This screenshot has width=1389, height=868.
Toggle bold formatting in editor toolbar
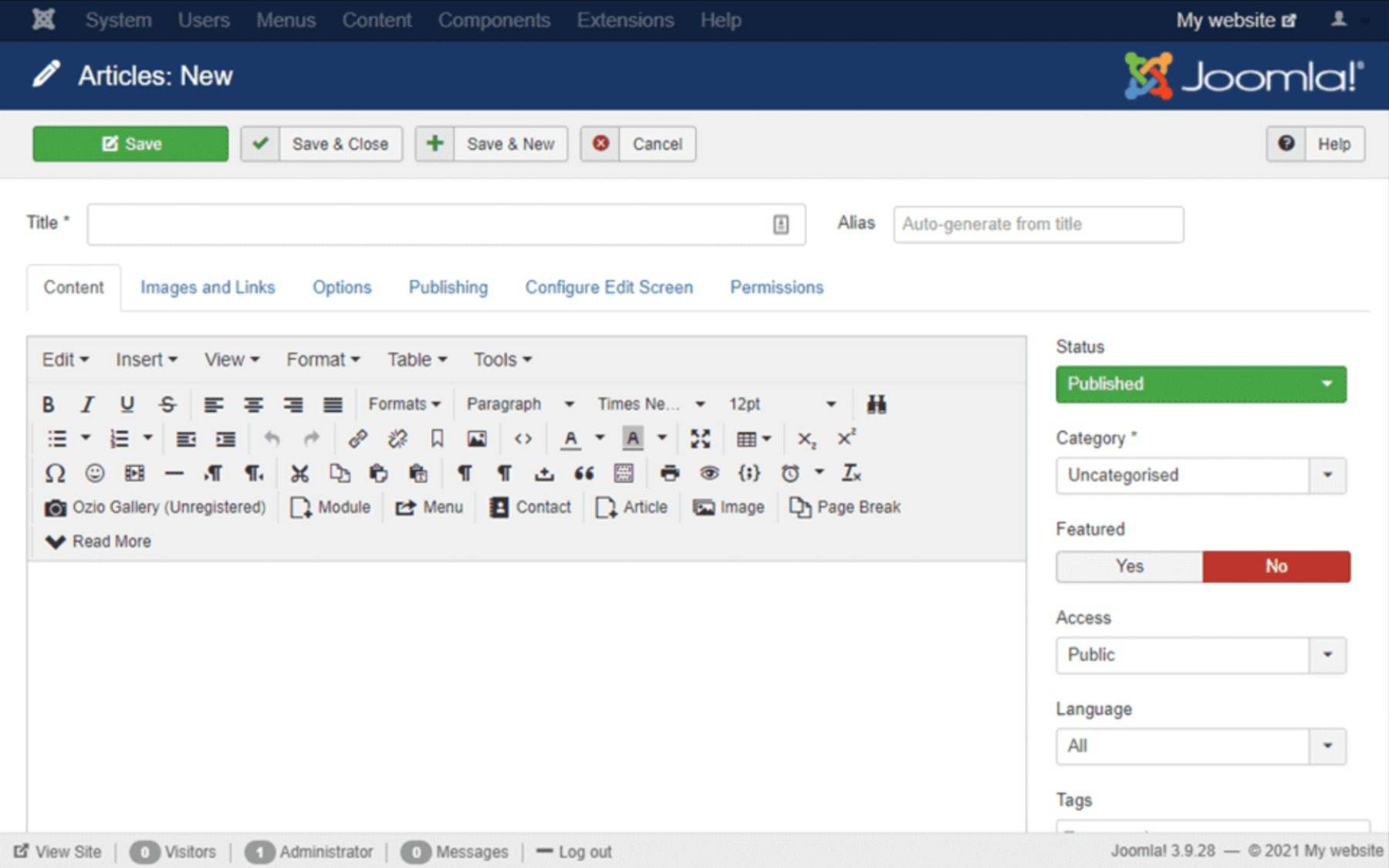[48, 404]
